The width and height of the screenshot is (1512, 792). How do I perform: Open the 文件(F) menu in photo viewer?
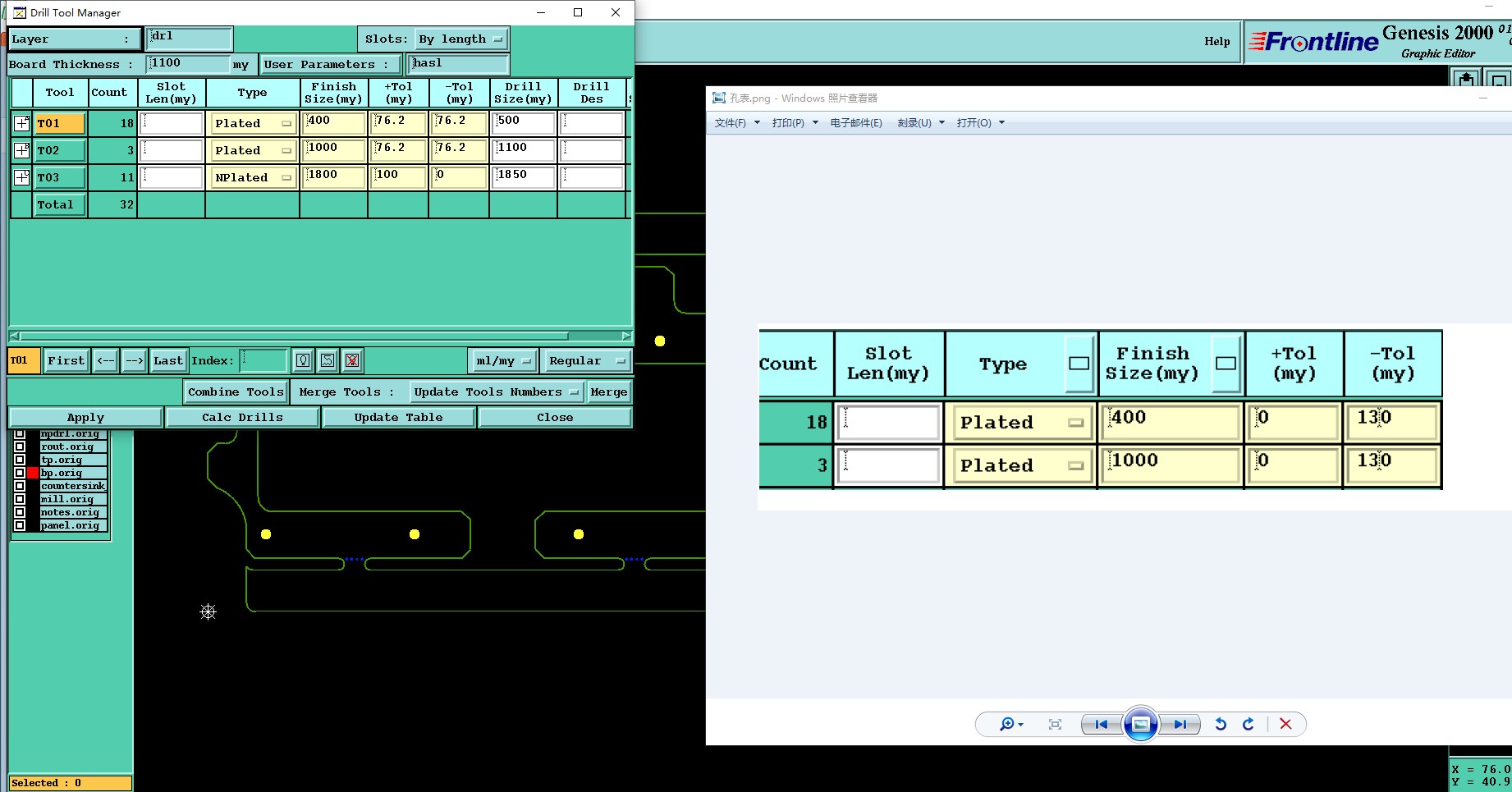737,123
